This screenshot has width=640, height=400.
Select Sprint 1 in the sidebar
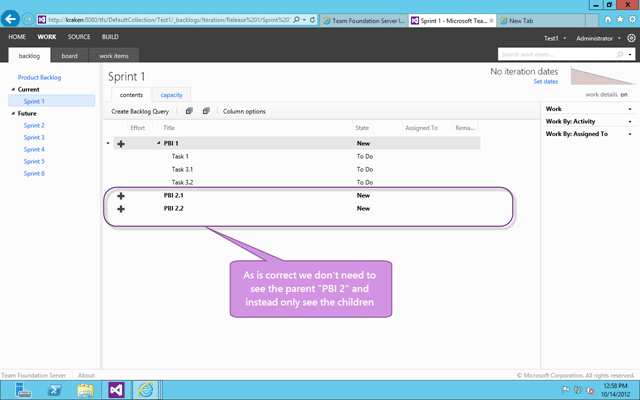[51, 101]
